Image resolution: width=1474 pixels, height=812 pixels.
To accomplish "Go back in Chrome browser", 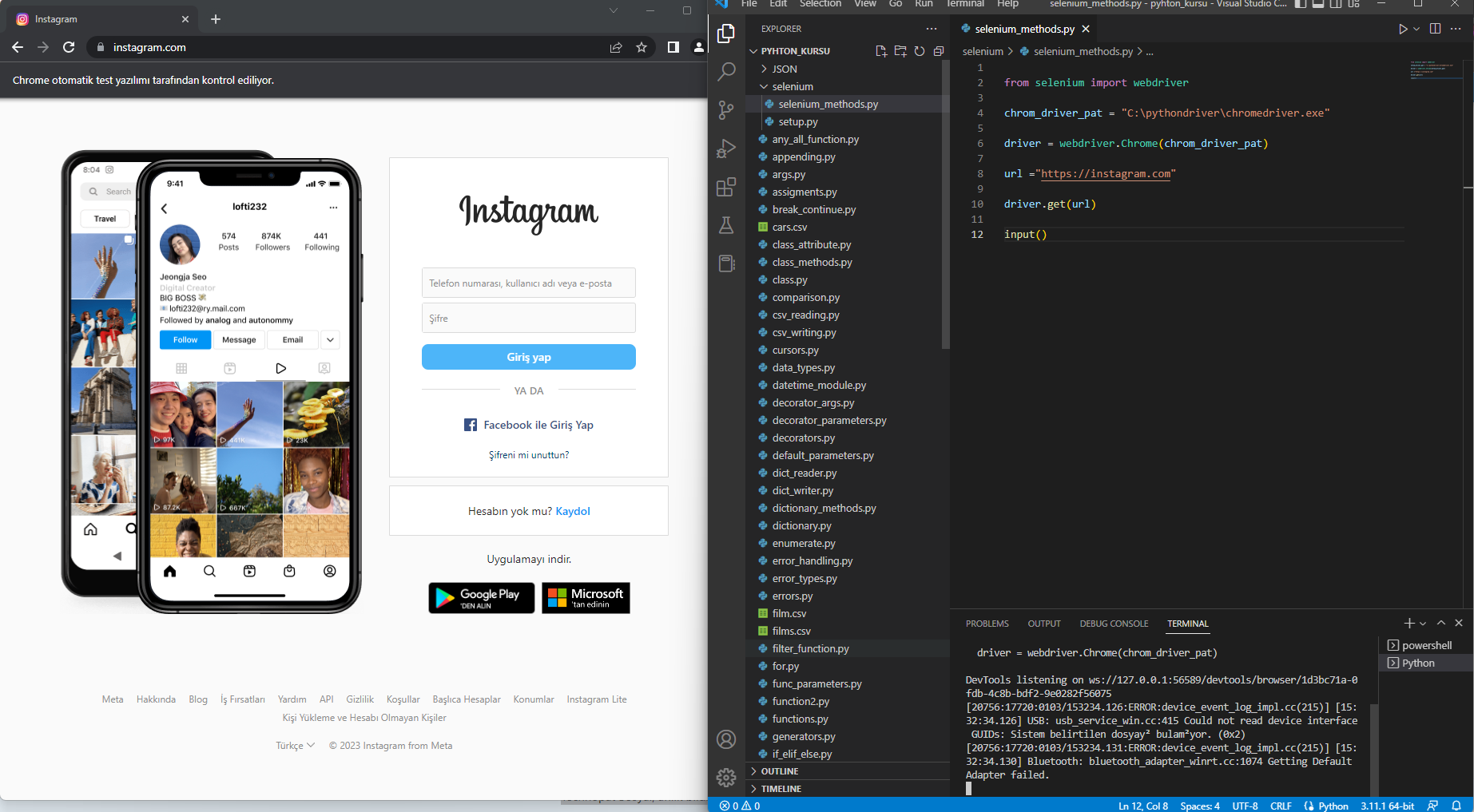I will 18,47.
